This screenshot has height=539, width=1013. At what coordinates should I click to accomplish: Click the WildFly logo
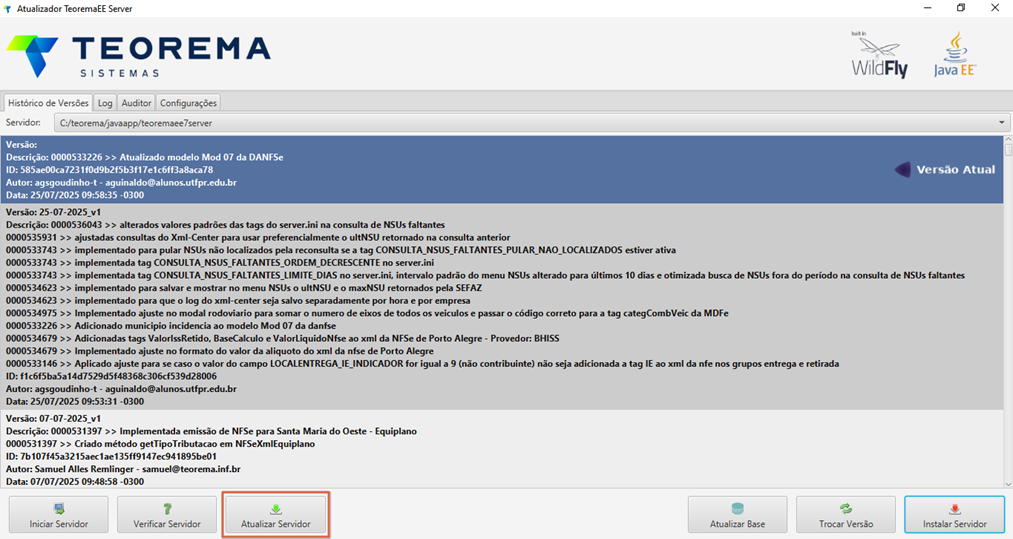tap(879, 56)
